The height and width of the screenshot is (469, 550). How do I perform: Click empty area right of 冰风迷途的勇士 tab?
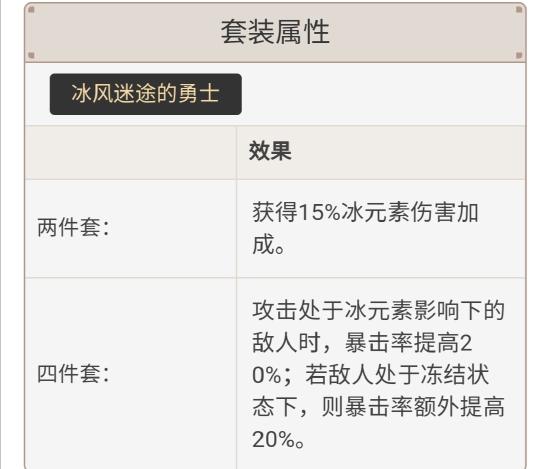coord(382,94)
